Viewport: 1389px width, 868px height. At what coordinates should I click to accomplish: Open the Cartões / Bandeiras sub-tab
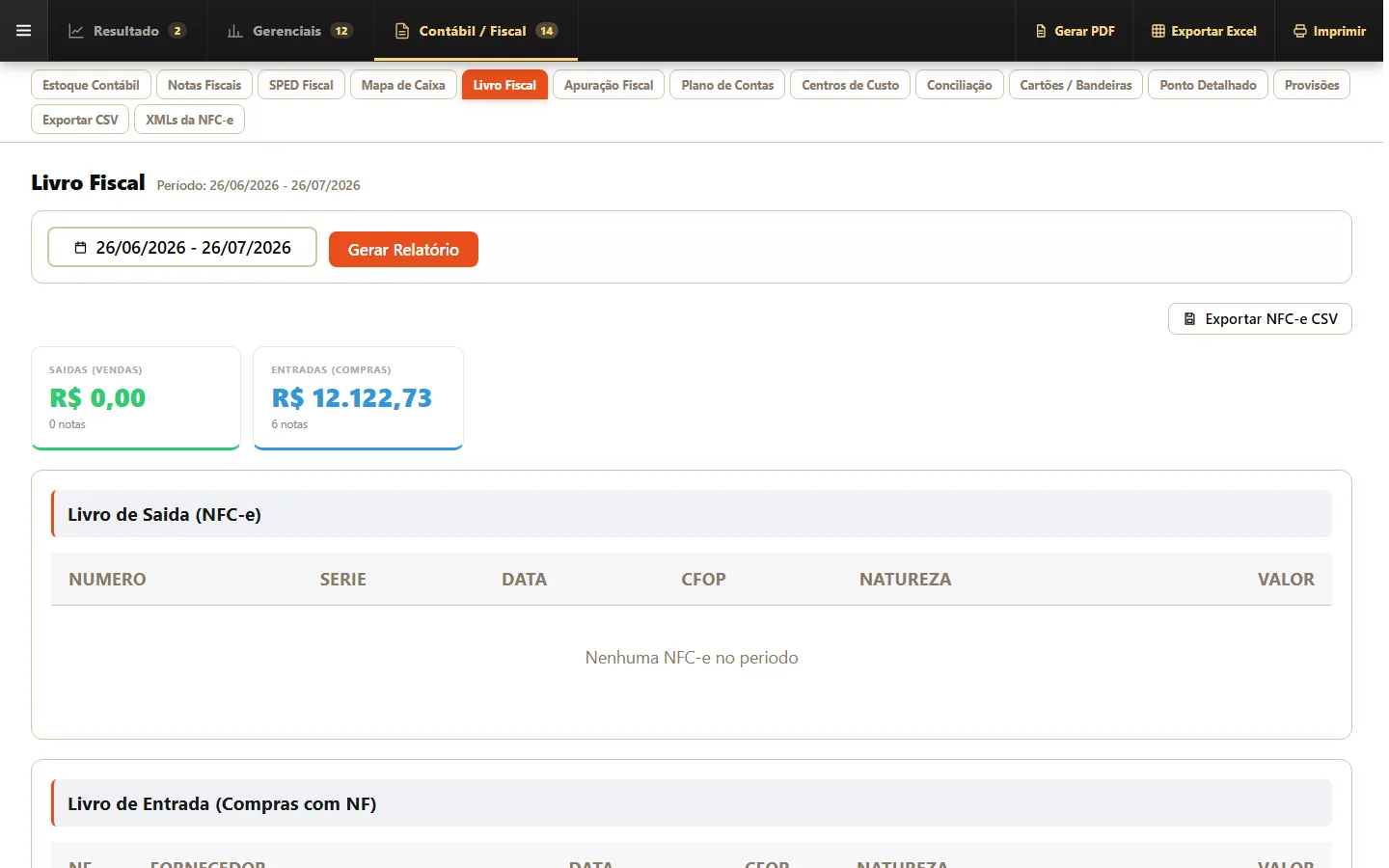click(x=1076, y=85)
